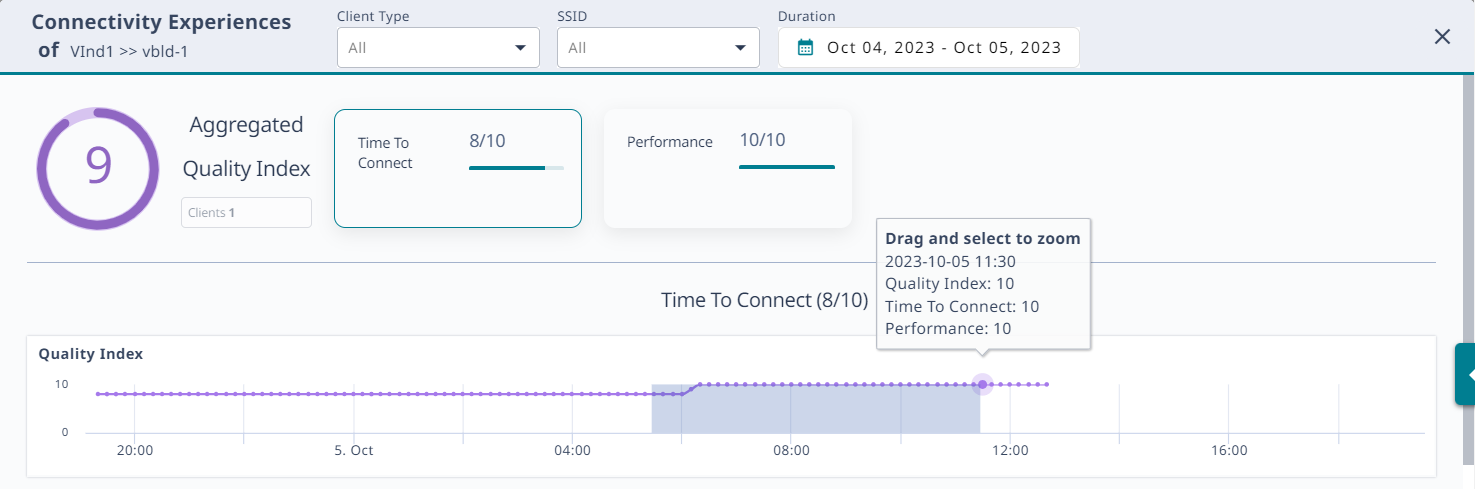Screen dimensions: 1475x489
Task: Close the Connectivity Experiences panel
Action: (x=1442, y=37)
